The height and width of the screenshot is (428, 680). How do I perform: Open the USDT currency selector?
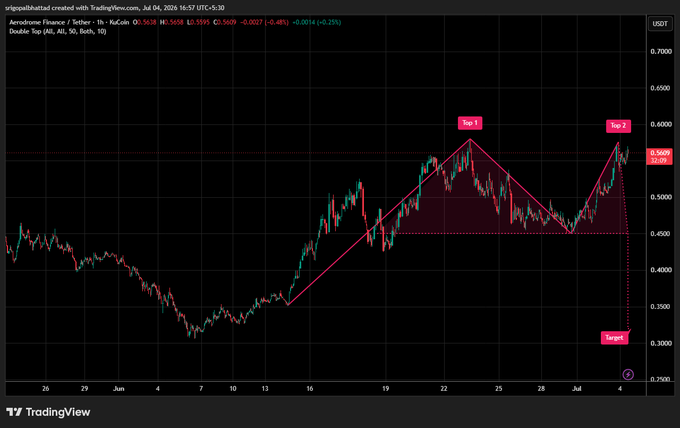click(x=660, y=23)
